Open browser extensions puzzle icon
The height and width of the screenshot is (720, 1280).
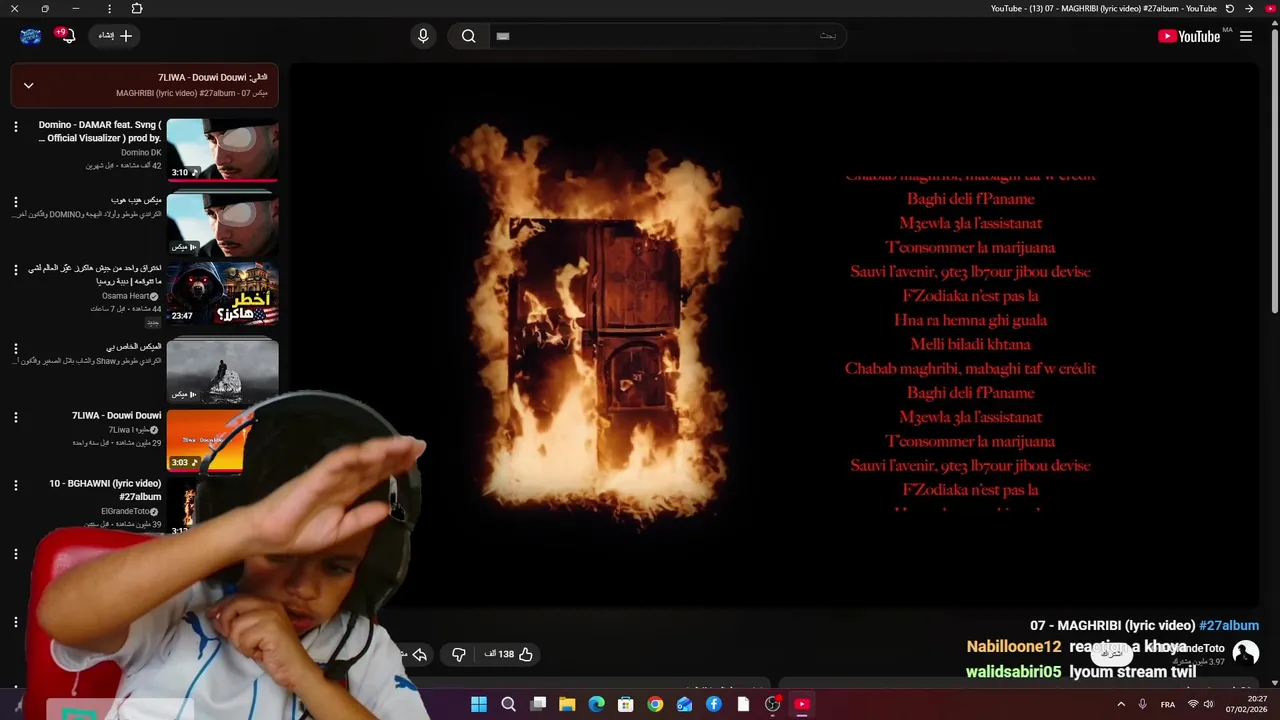pyautogui.click(x=137, y=8)
